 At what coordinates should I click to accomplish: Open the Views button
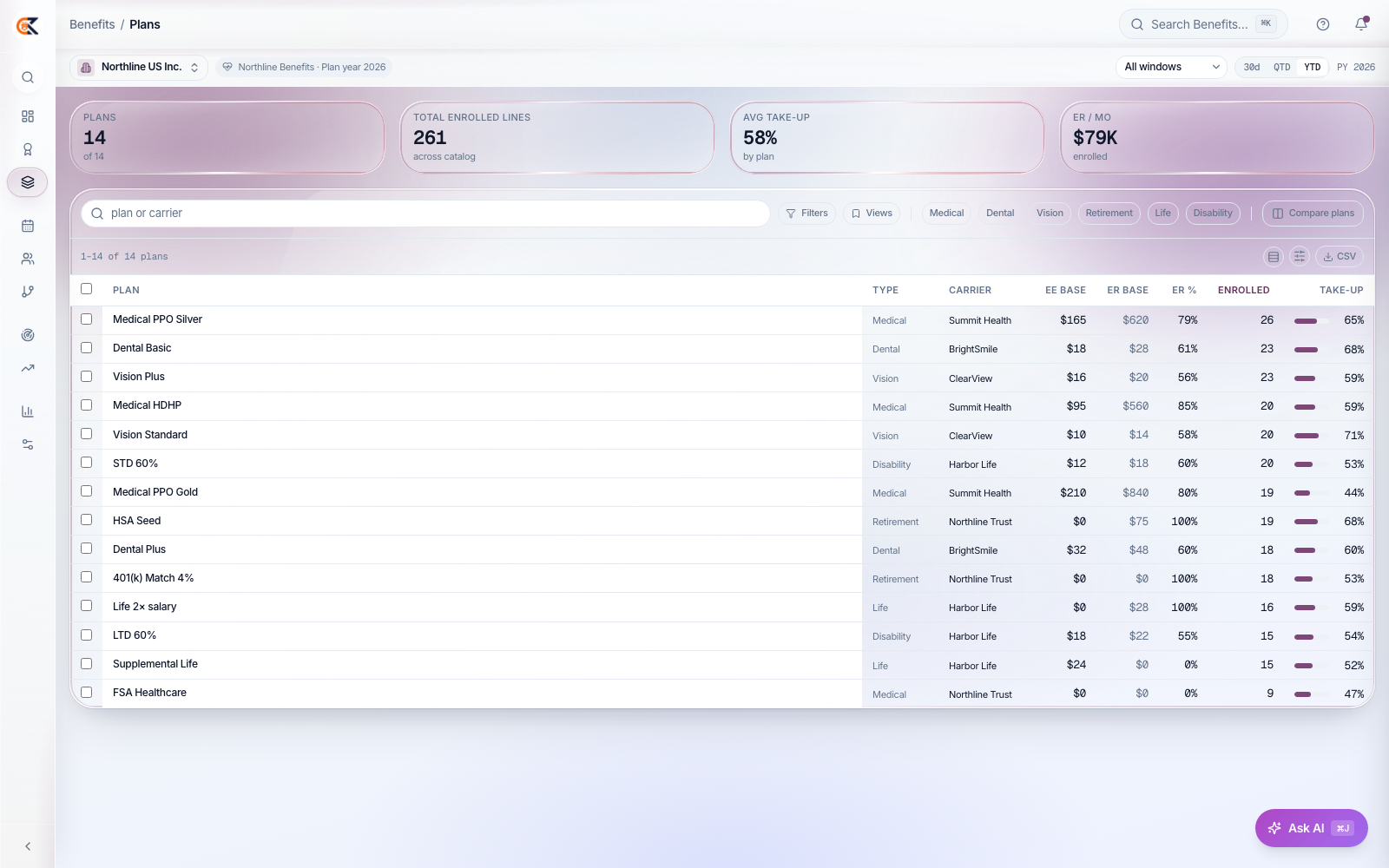point(872,214)
